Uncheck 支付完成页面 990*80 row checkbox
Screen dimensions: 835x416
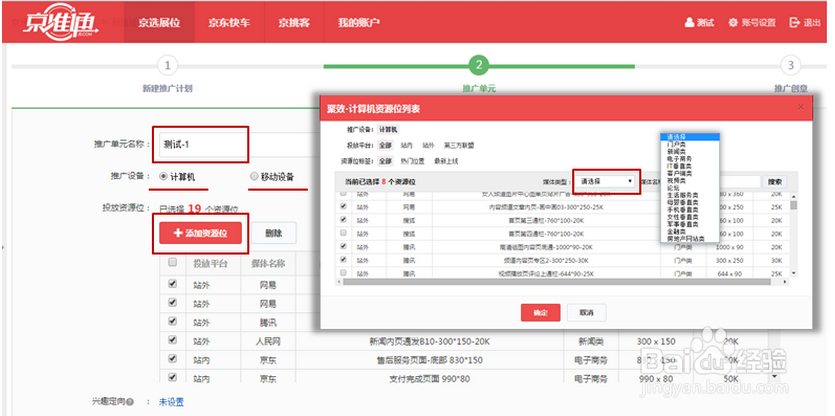coord(172,377)
